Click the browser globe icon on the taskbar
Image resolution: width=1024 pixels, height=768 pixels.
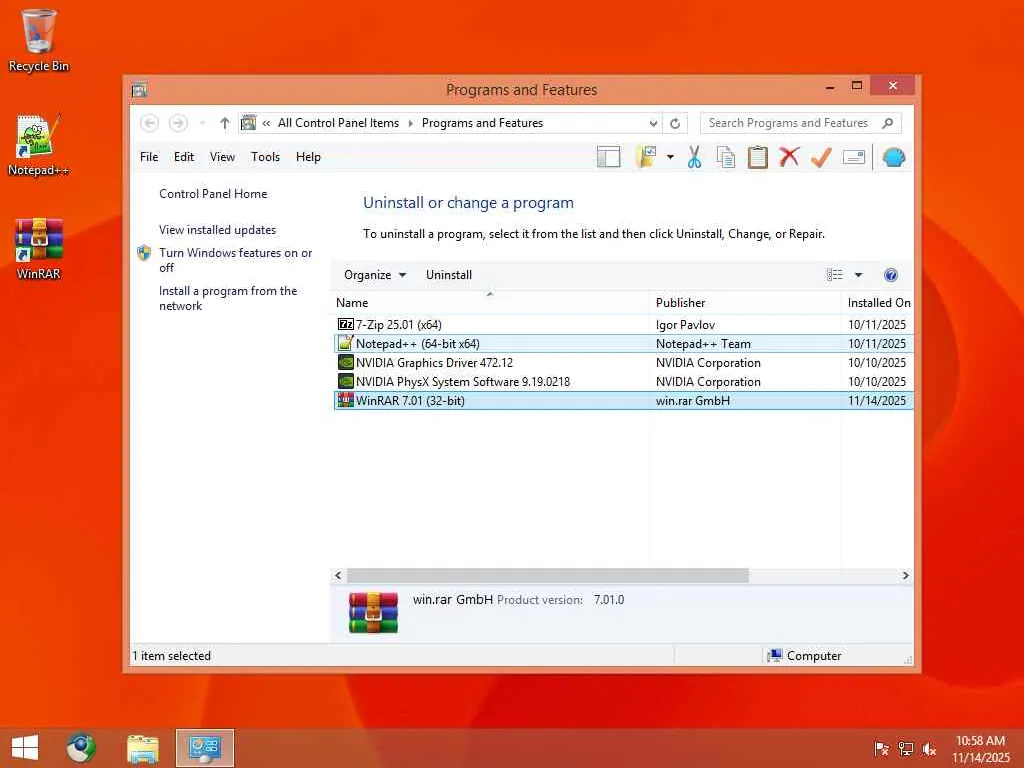(x=81, y=748)
